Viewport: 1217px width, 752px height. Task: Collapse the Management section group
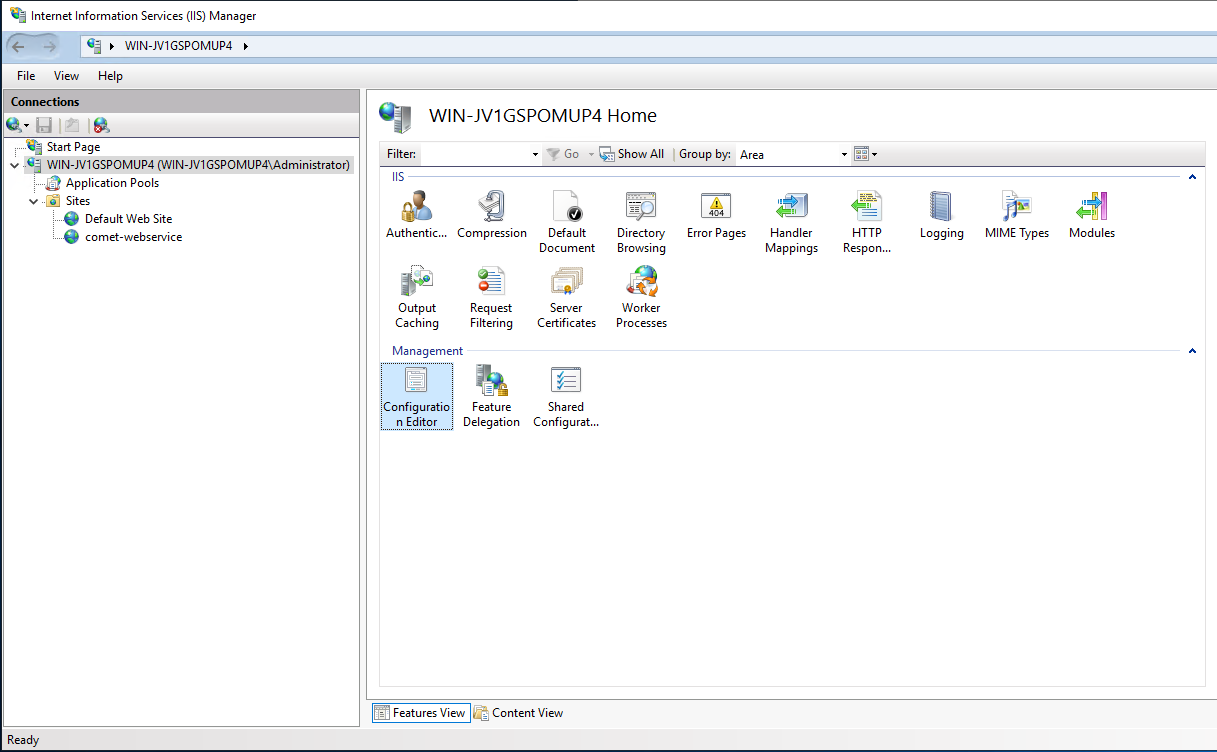(x=1192, y=351)
